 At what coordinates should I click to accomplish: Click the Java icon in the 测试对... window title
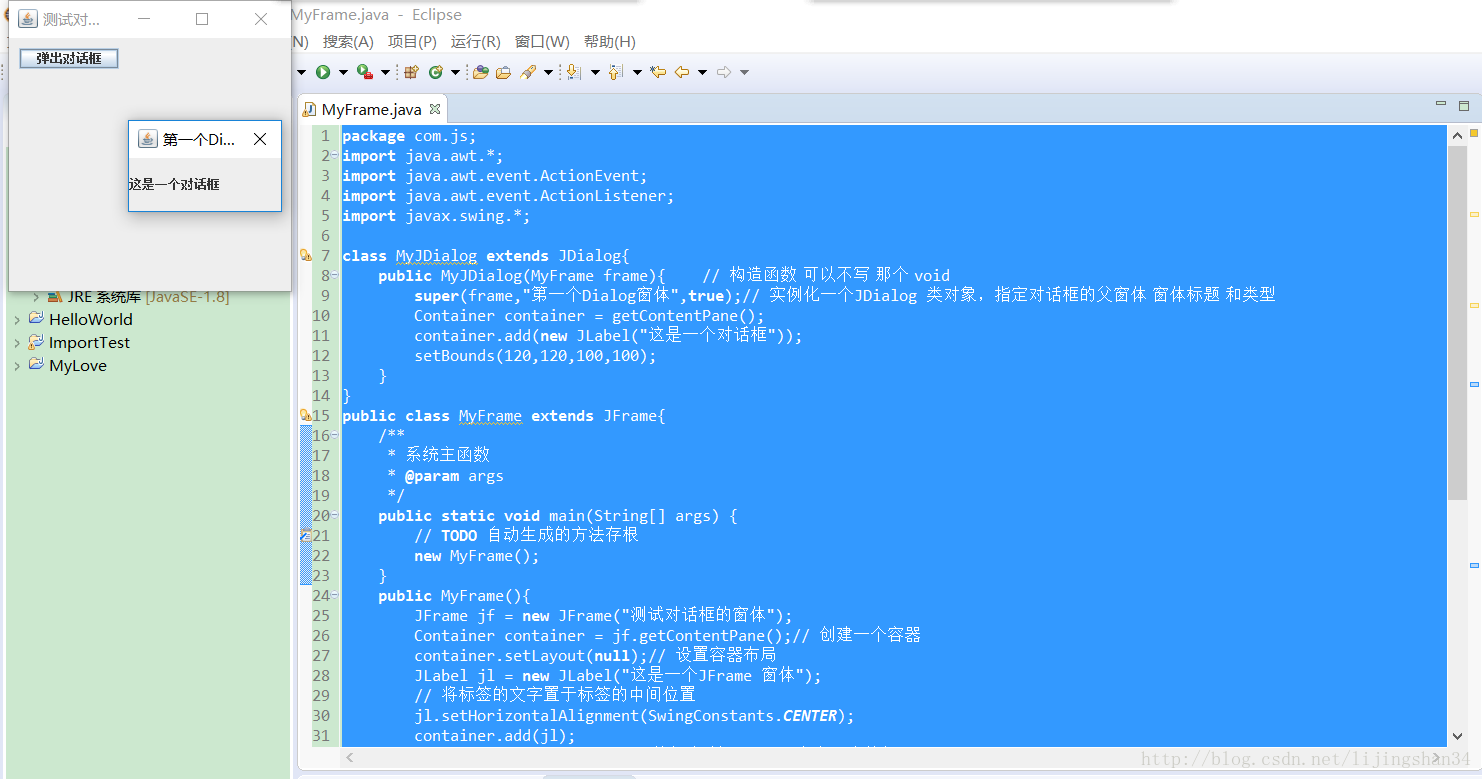(28, 19)
